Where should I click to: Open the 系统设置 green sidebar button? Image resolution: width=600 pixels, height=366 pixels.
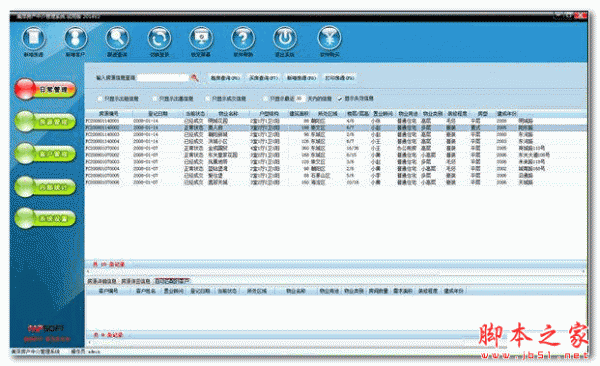tap(45, 218)
